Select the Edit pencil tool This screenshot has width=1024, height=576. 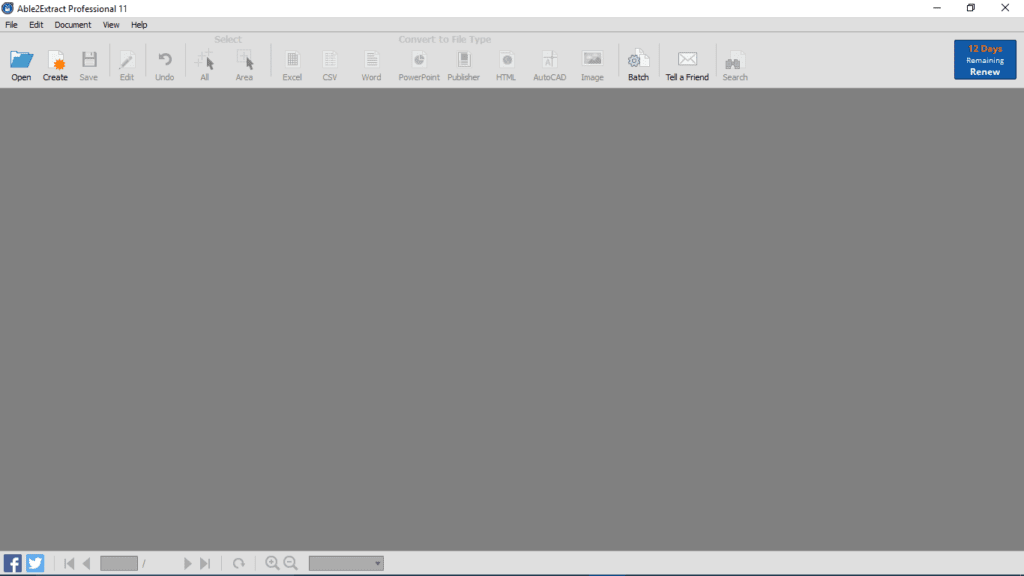click(x=127, y=60)
